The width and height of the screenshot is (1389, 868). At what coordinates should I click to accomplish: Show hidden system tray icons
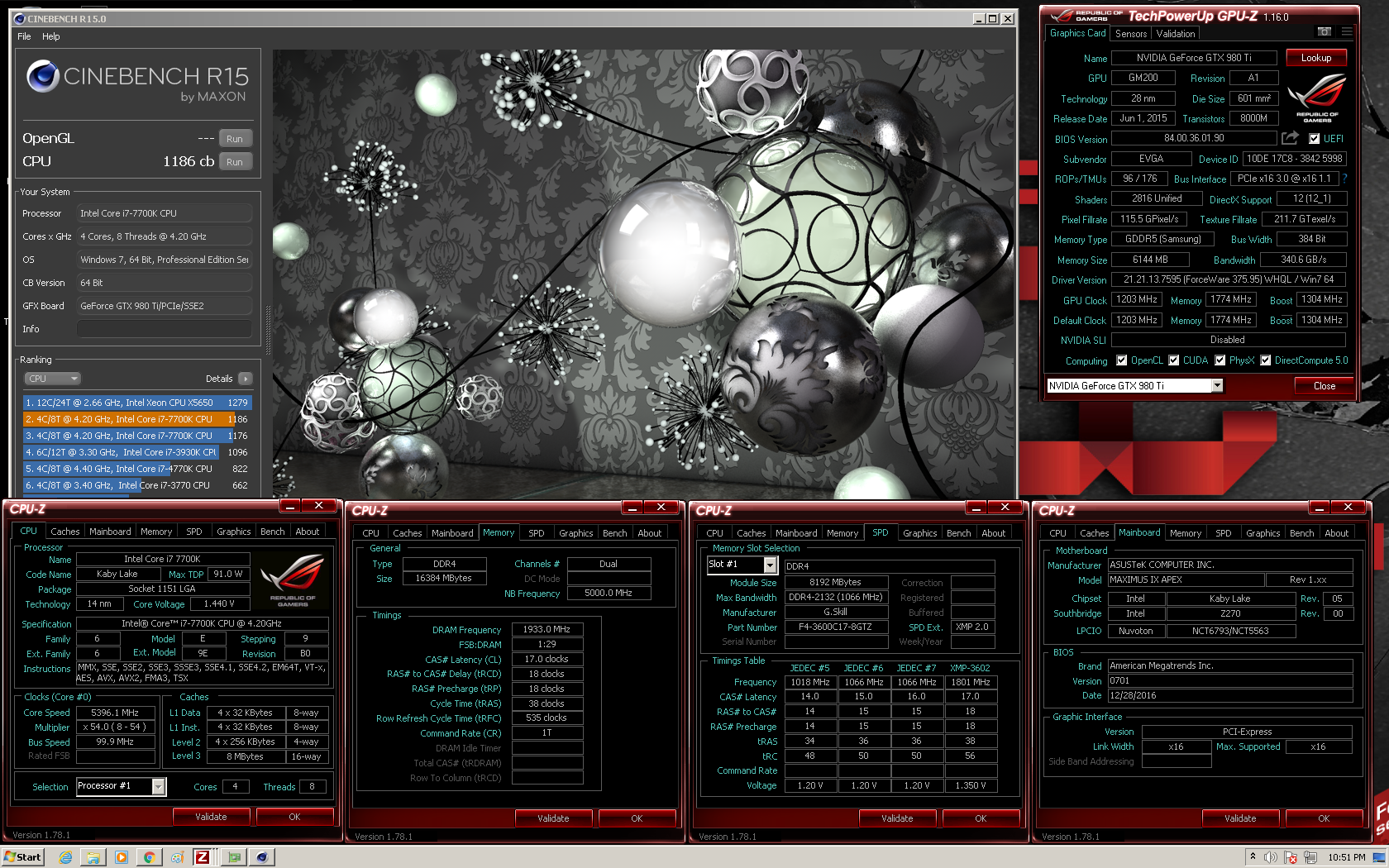tap(1253, 857)
